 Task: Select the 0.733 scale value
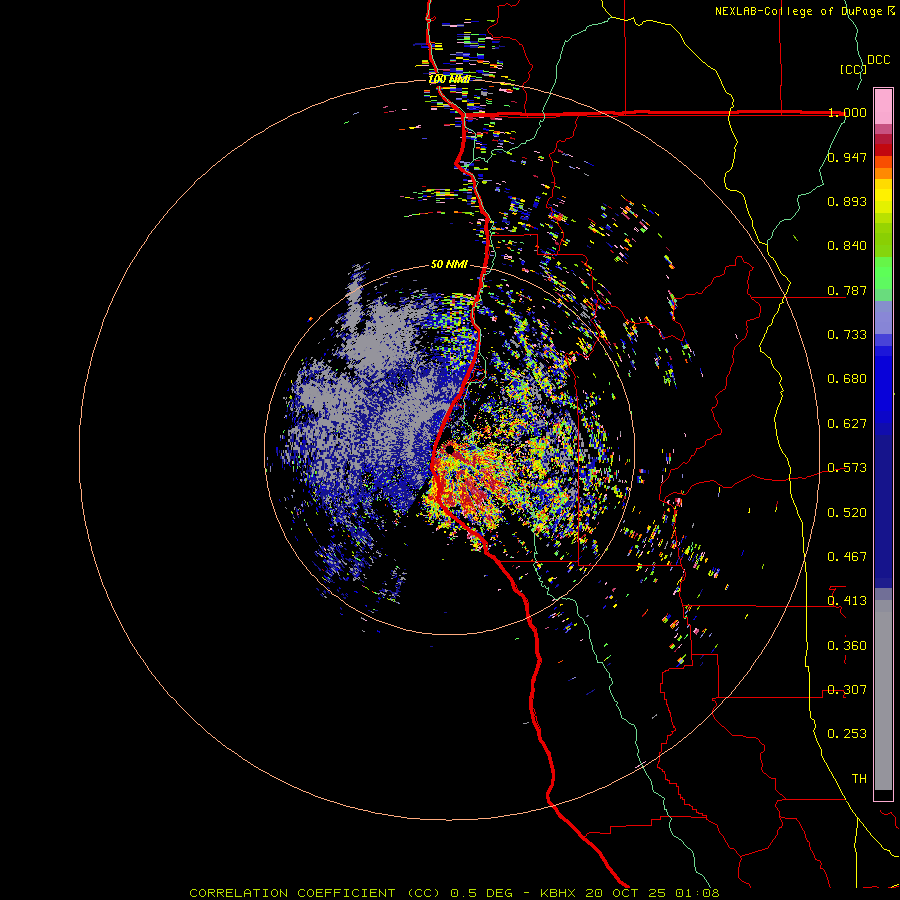(847, 335)
